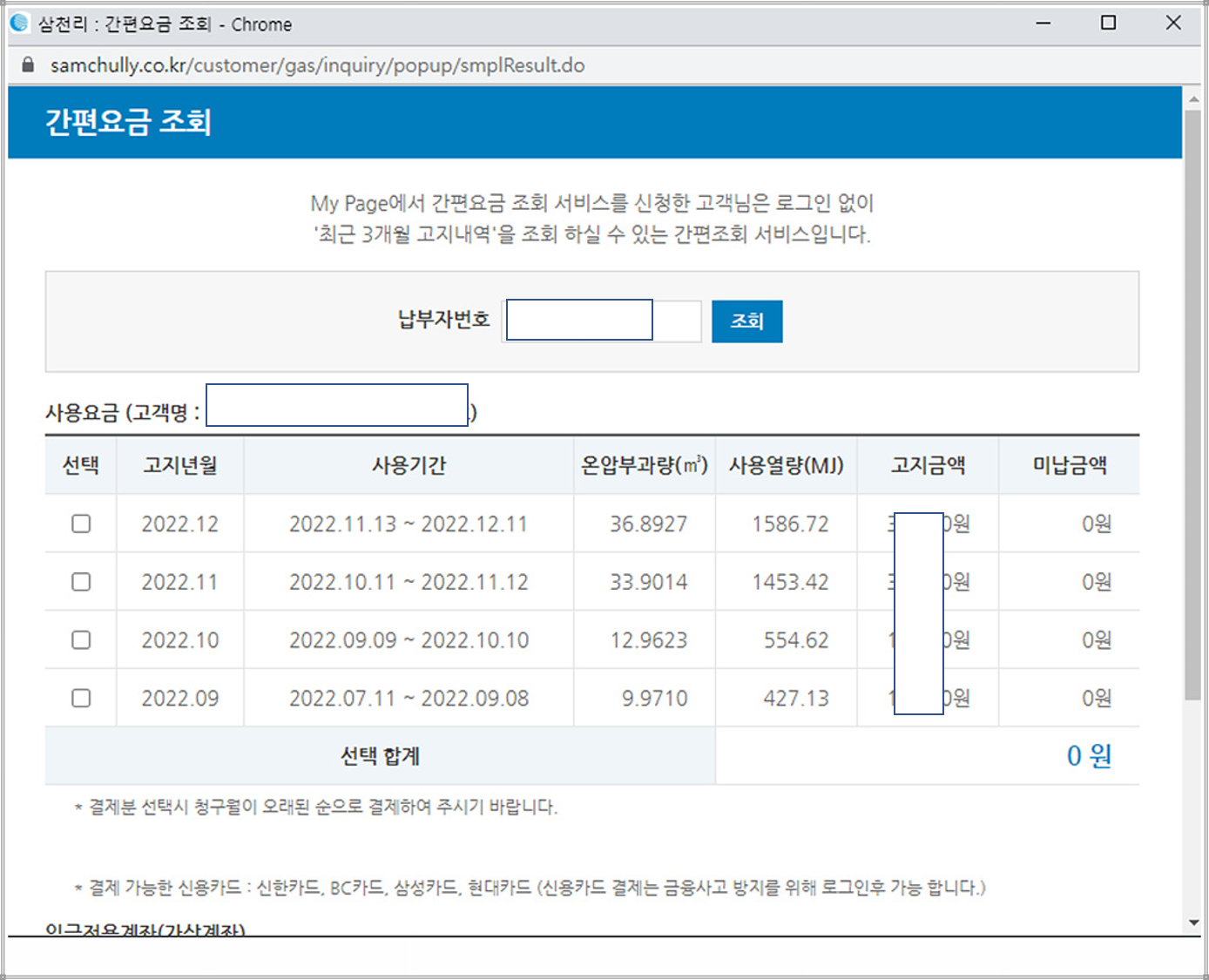Image resolution: width=1209 pixels, height=980 pixels.
Task: Click the heat value 427.13
Action: (796, 698)
